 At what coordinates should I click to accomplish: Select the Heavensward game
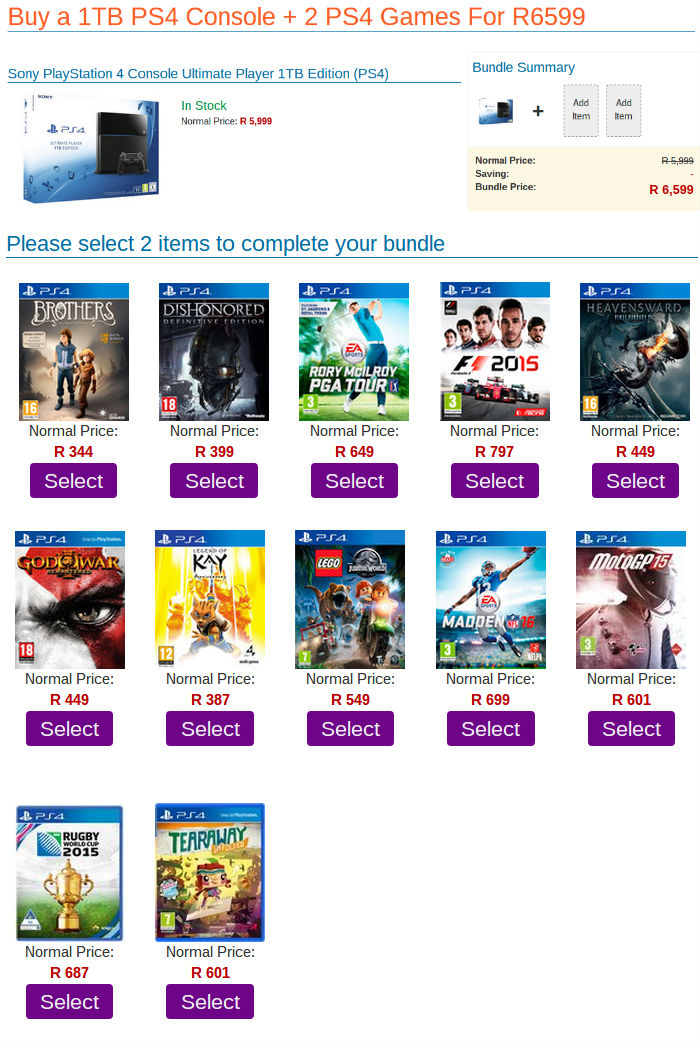(x=635, y=481)
